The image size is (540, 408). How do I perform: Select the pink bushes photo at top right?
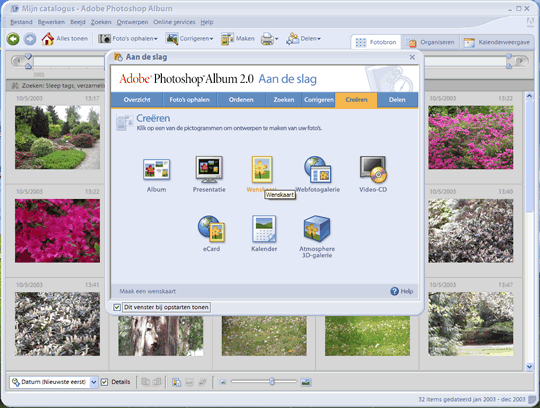(x=471, y=137)
